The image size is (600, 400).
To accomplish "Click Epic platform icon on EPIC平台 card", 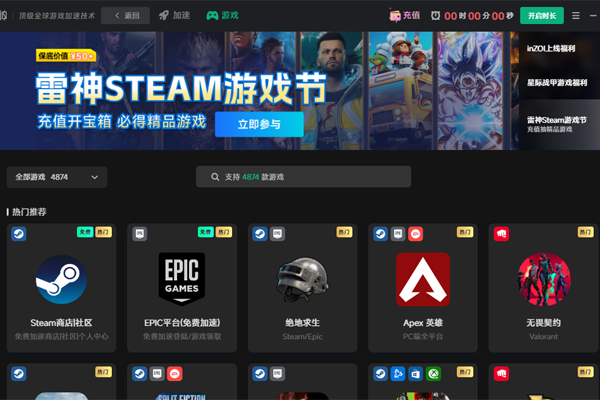I will (140, 233).
